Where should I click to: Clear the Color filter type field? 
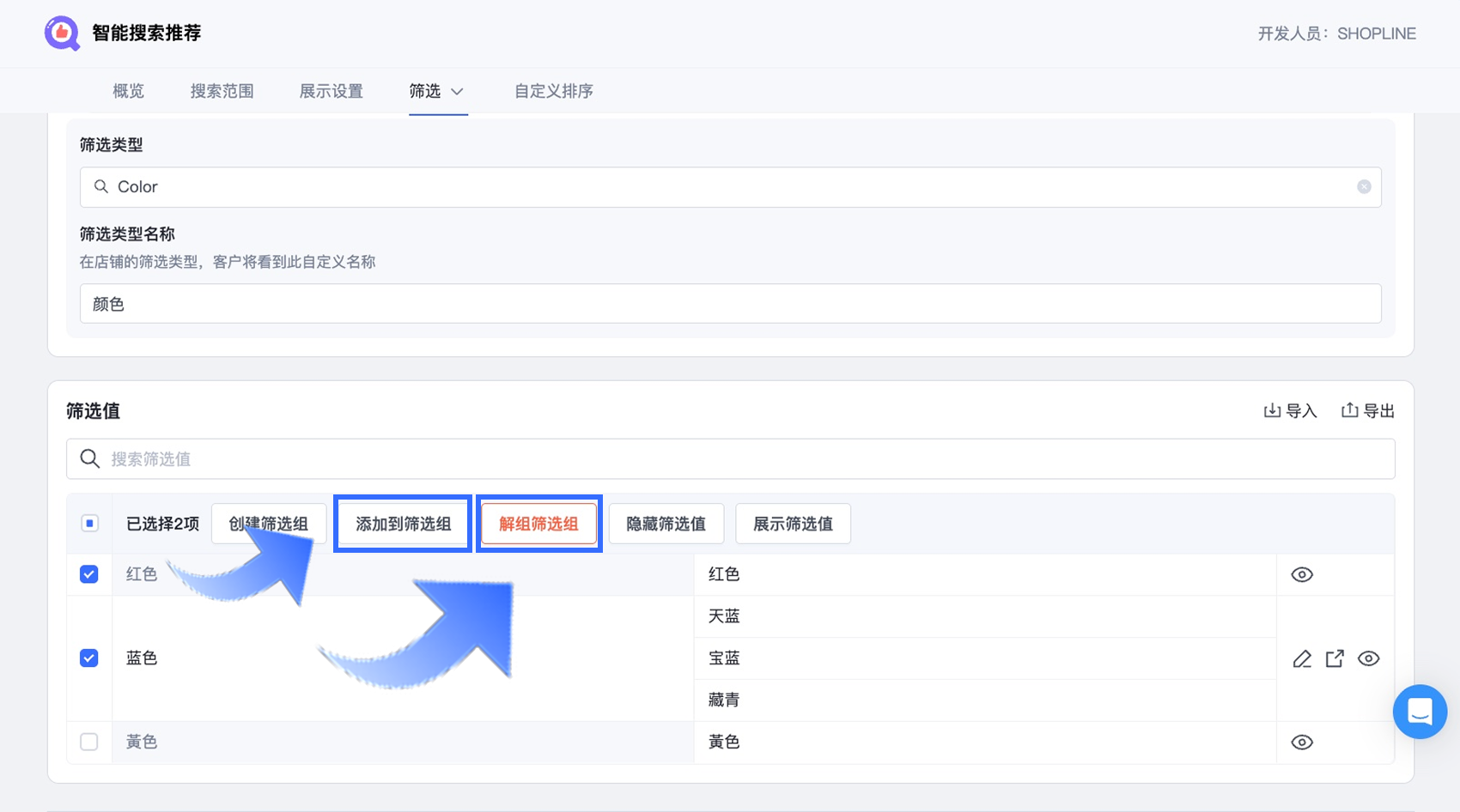click(x=1364, y=187)
